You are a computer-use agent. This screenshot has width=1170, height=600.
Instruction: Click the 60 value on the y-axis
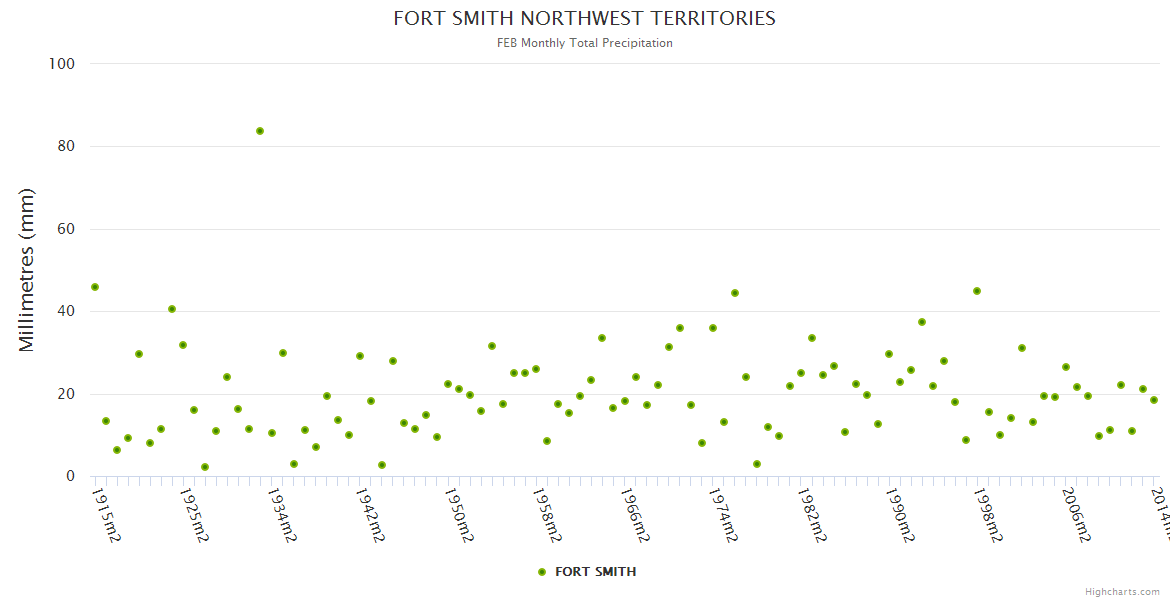coord(65,229)
